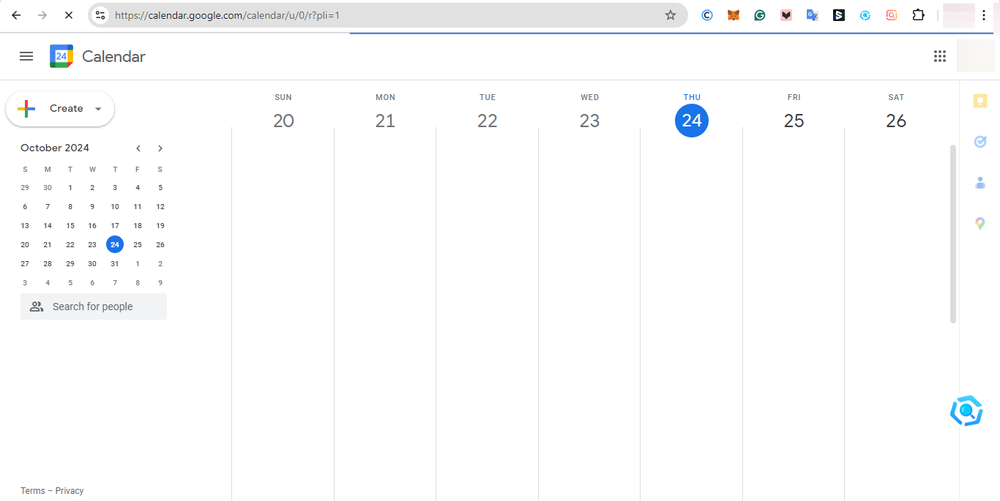Open the black S extension

[839, 15]
